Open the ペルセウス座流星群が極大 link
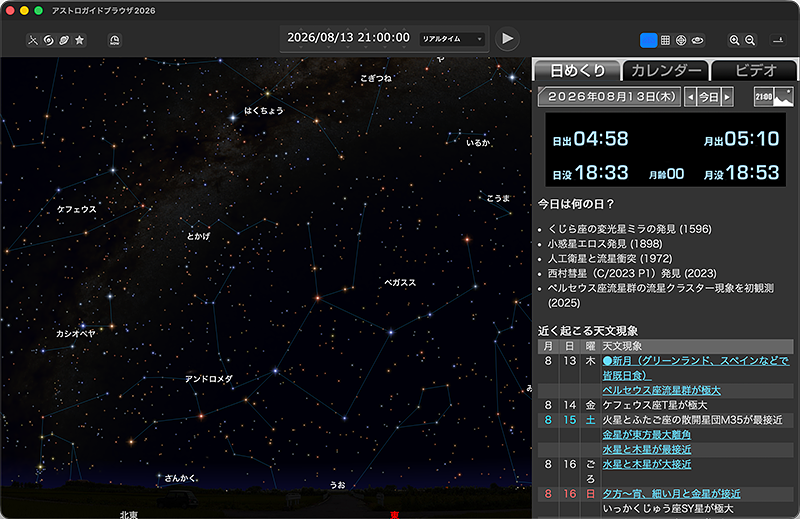The width and height of the screenshot is (800, 519). 661,389
